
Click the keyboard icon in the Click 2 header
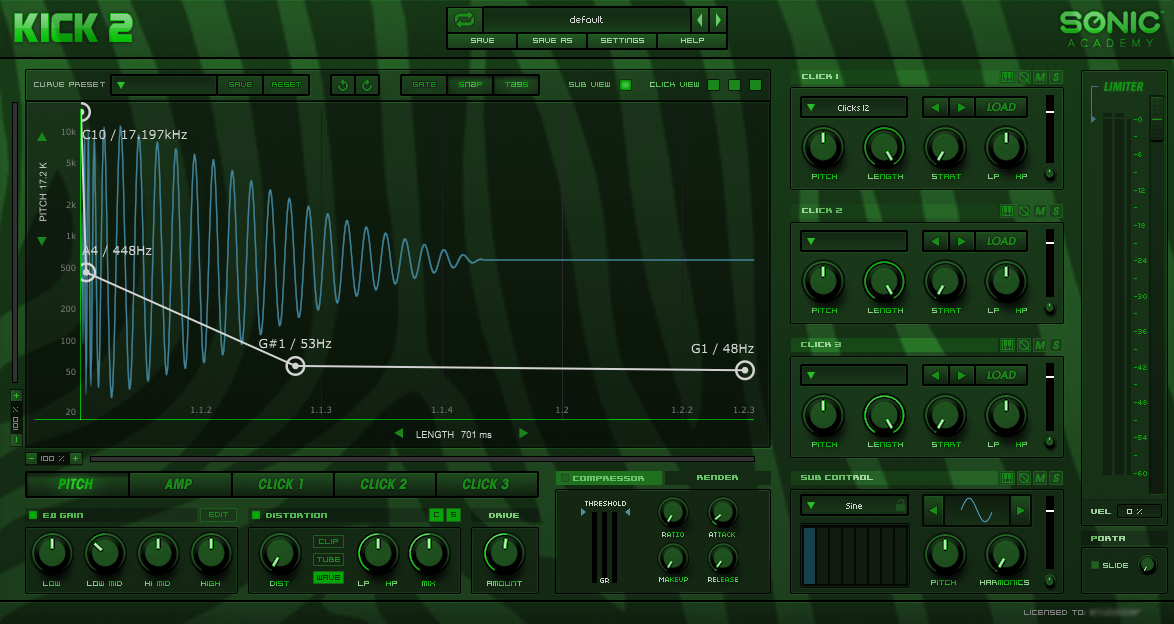[x=1008, y=211]
